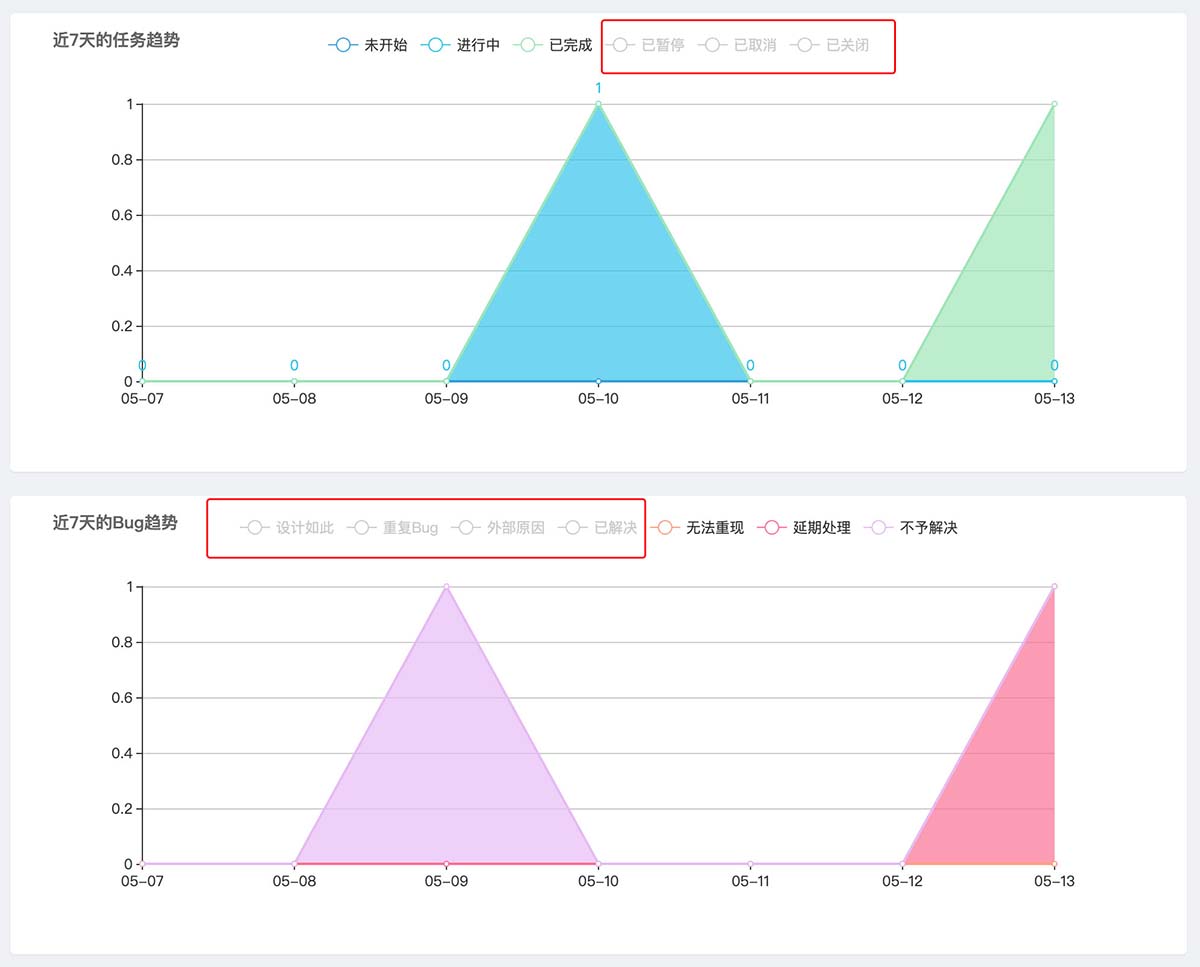The image size is (1200, 967).
Task: Click the 05-11 axis label in Bug chart
Action: tap(750, 881)
